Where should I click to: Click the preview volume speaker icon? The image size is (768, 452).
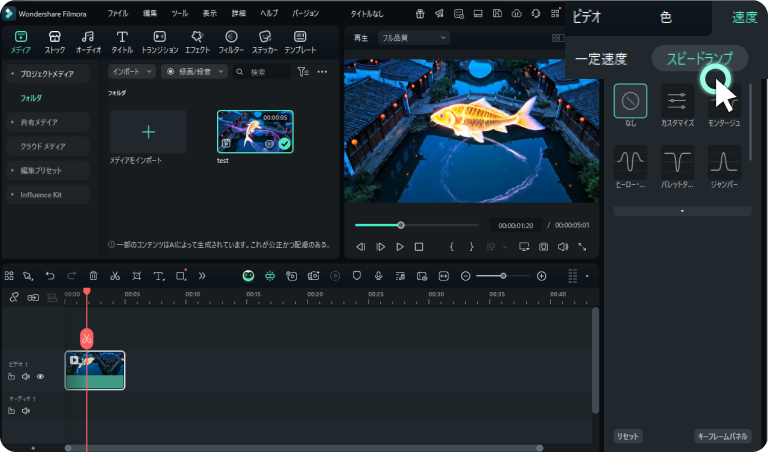coord(563,247)
